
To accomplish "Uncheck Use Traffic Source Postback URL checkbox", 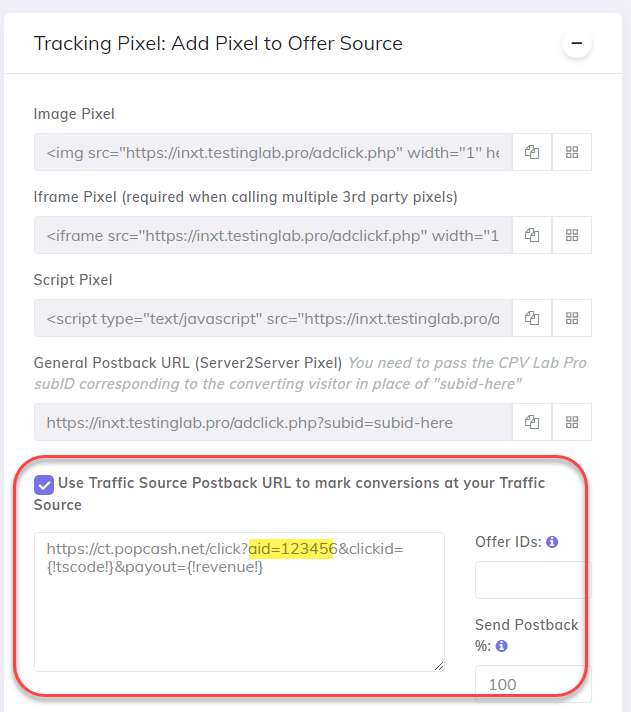I will tap(44, 485).
